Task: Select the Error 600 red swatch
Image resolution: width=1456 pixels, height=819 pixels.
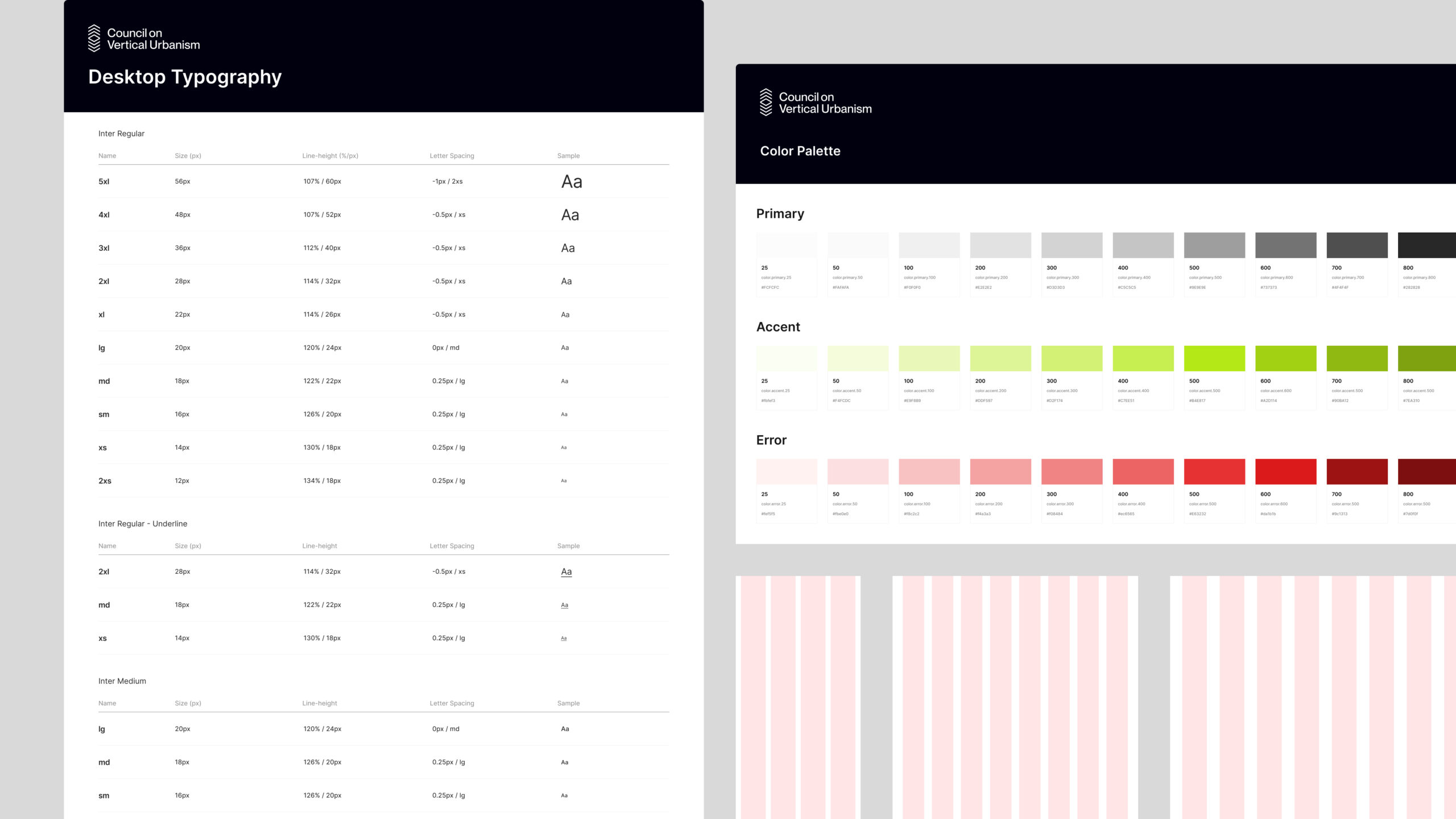Action: click(1285, 471)
